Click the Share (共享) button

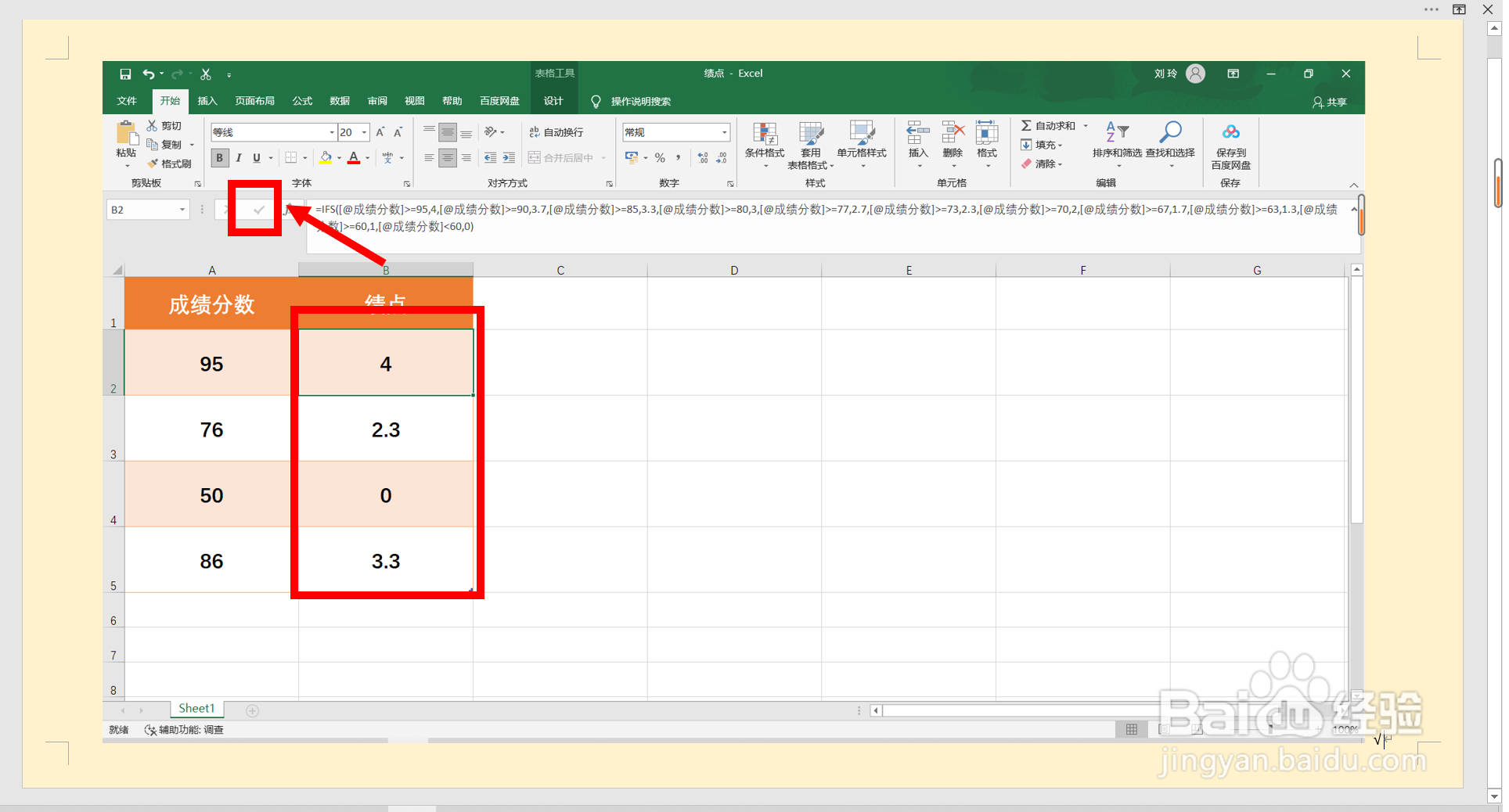pos(1330,102)
